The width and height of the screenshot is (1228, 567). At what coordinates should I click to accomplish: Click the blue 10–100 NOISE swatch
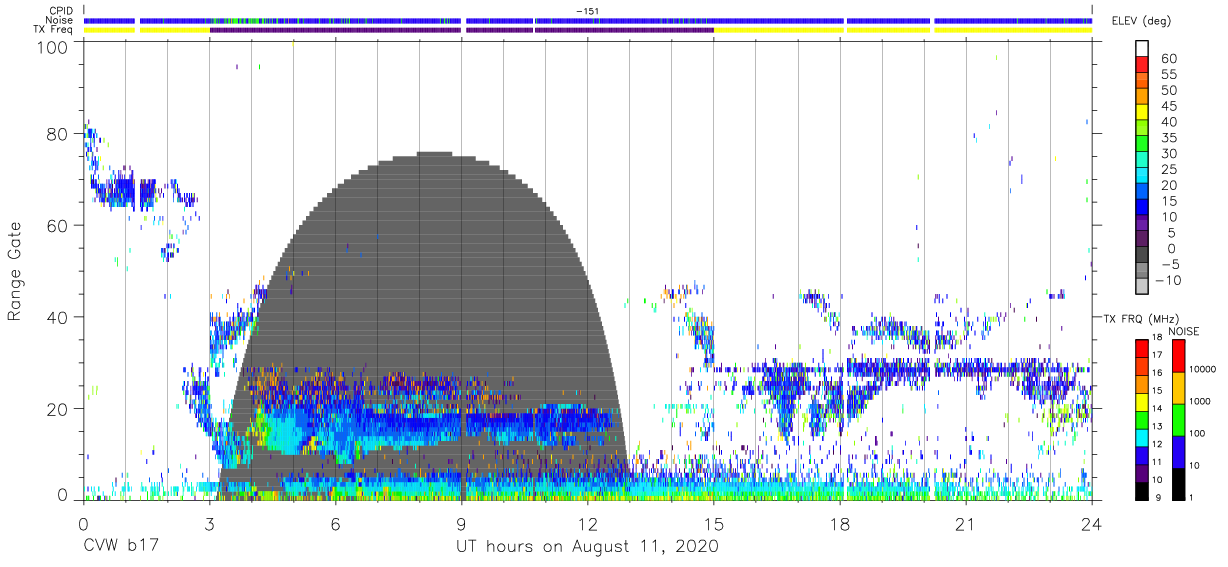tap(1177, 451)
